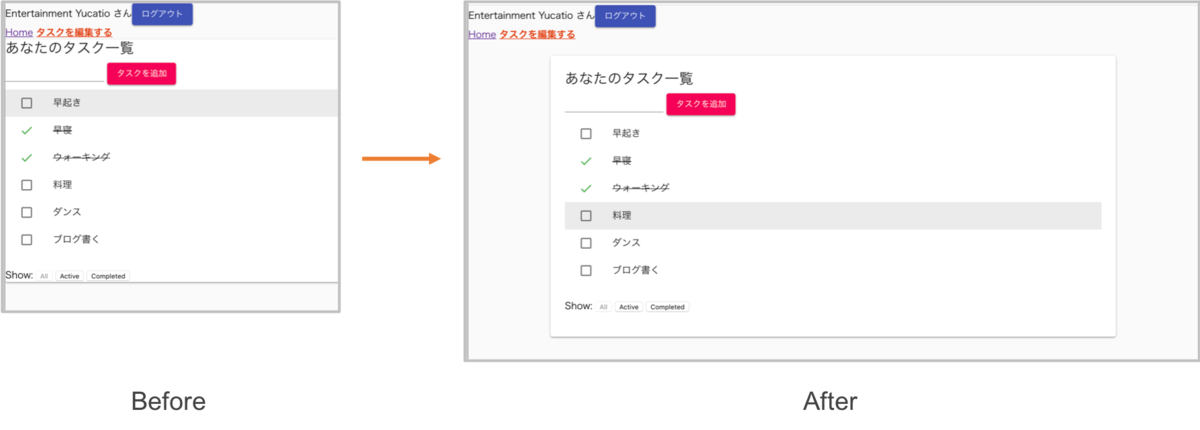Click strikethrough ウォーキング text in Before screenshot
1200x430 pixels.
pos(82,157)
